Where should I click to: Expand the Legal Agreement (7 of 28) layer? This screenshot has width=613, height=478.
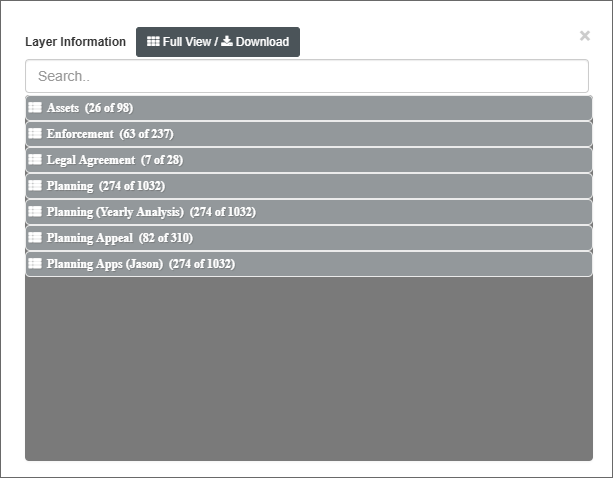[114, 160]
